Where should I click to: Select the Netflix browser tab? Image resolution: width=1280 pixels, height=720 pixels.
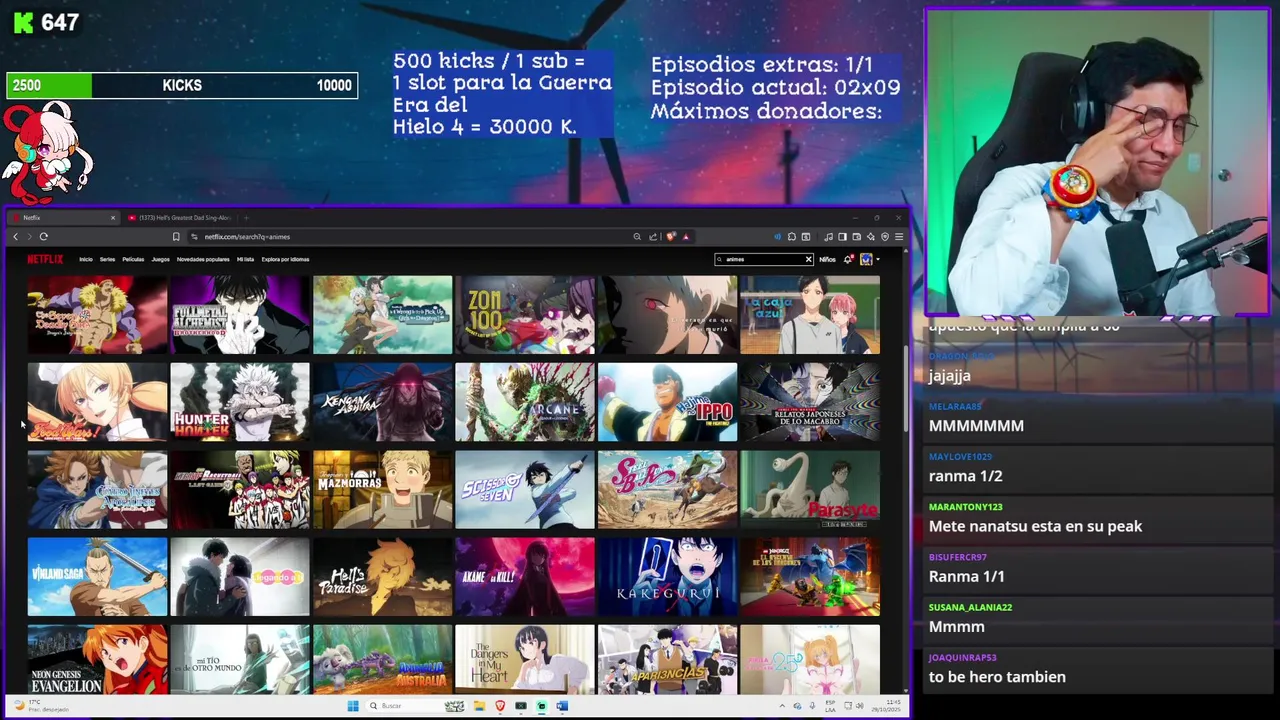pos(62,217)
